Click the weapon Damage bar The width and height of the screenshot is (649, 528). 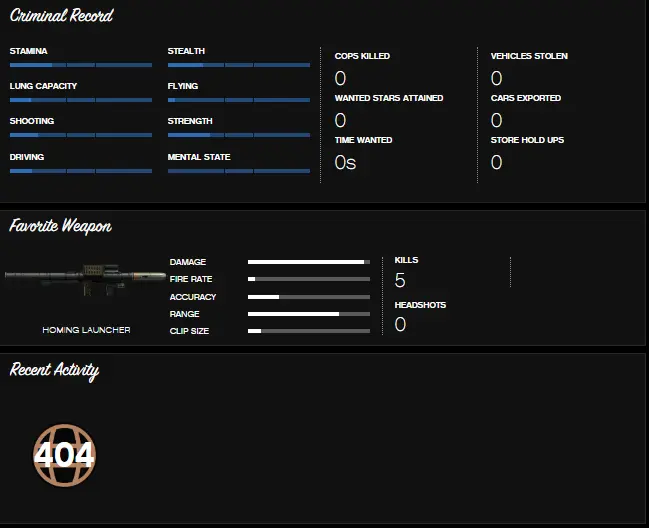tap(309, 262)
